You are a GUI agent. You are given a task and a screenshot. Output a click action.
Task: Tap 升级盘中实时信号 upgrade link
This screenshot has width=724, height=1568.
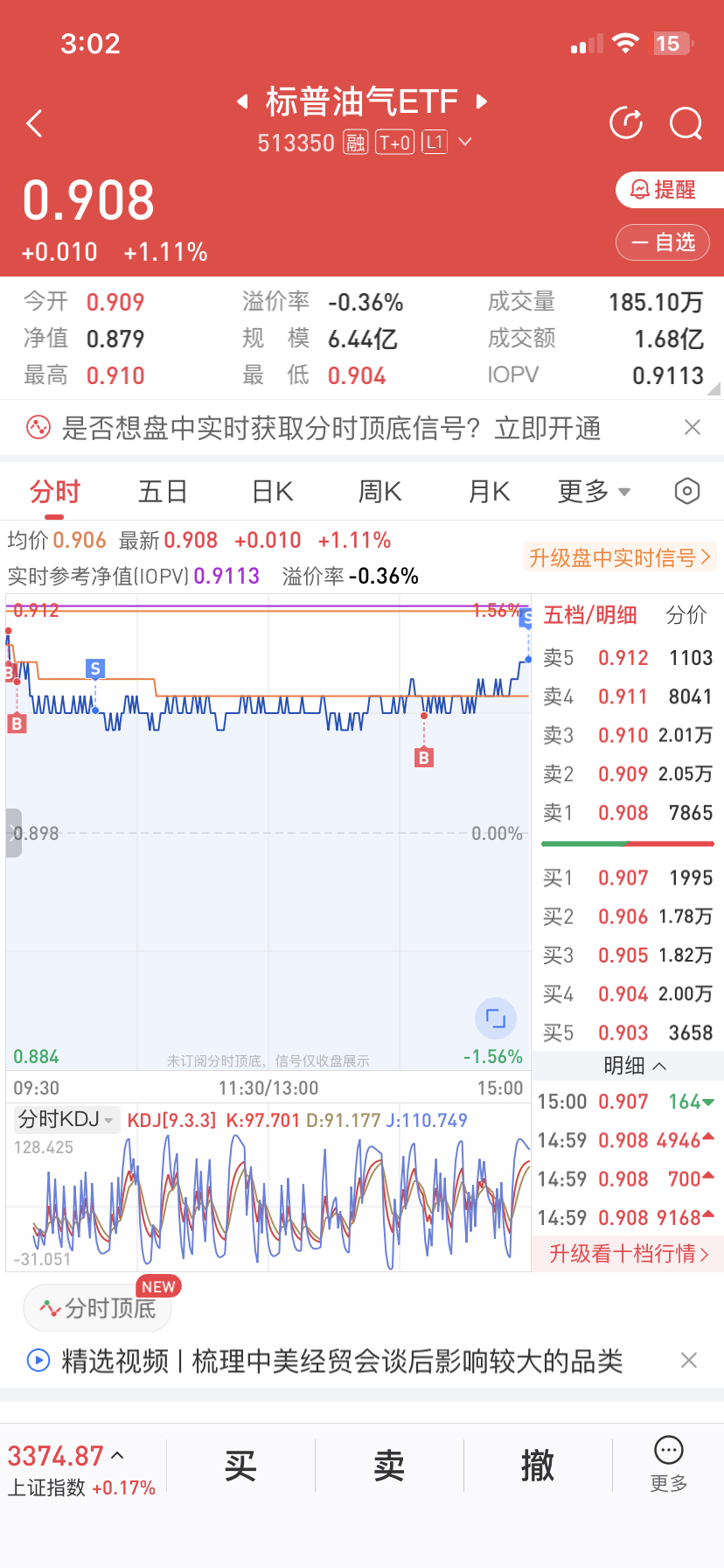620,557
